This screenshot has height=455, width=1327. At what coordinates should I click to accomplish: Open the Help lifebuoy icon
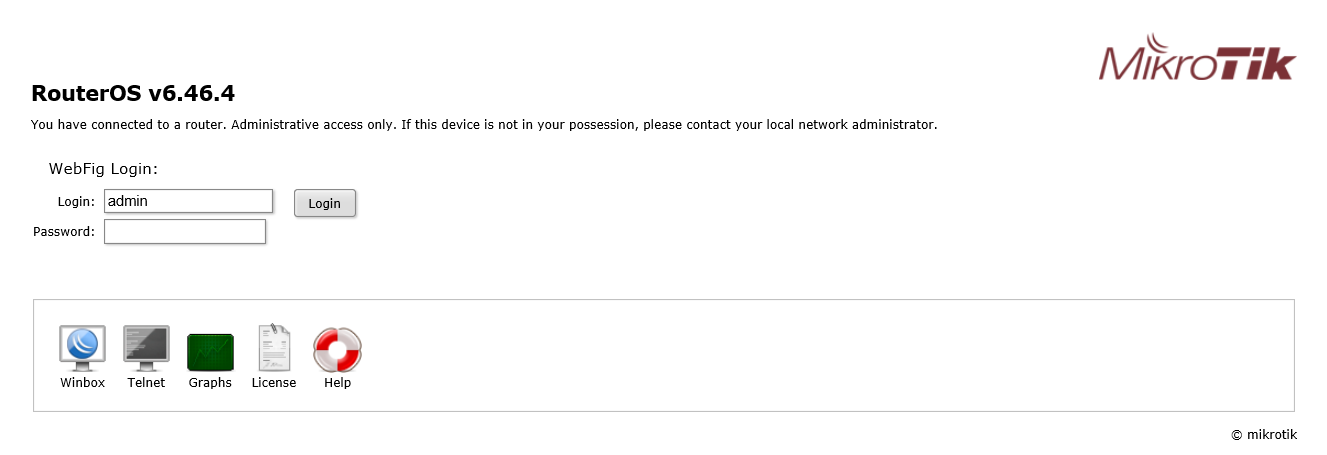coord(337,349)
